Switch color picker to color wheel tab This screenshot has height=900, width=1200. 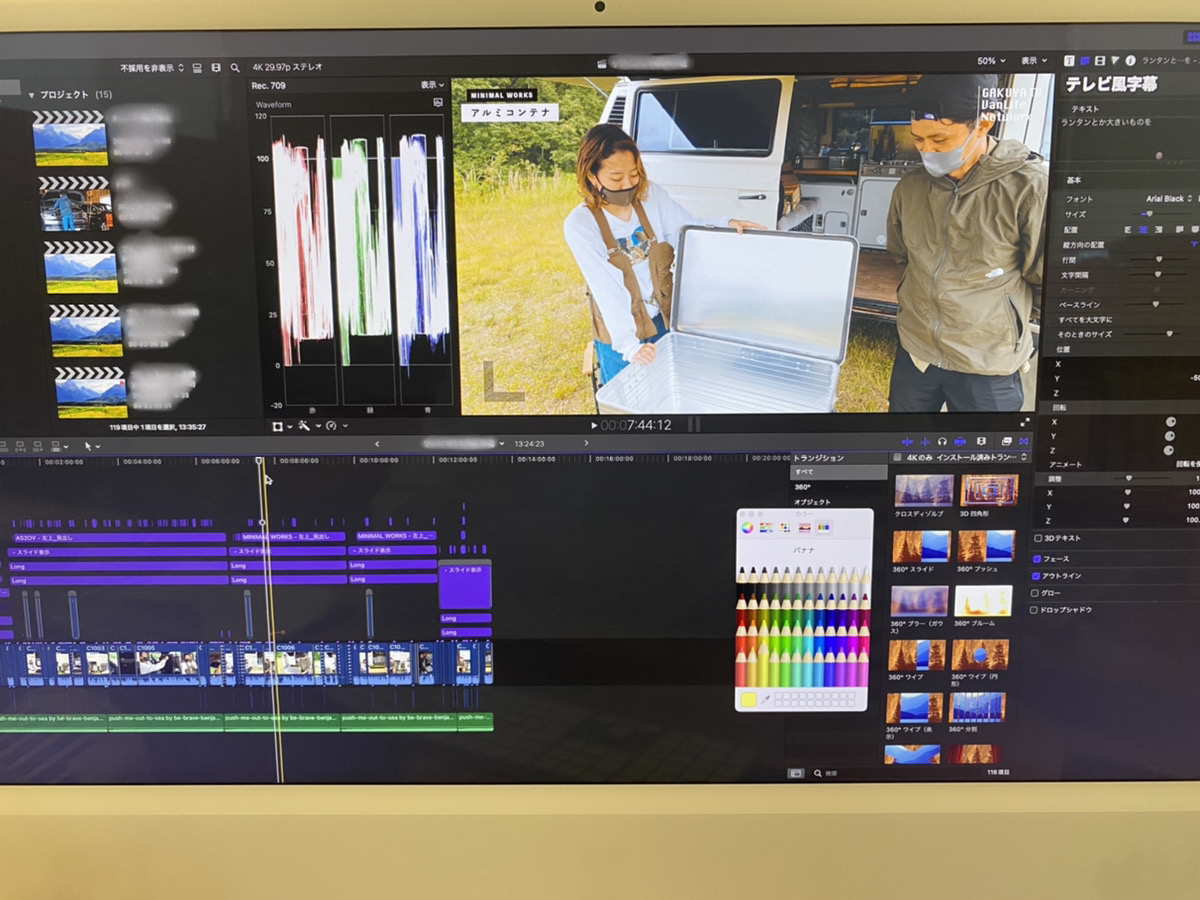[746, 527]
